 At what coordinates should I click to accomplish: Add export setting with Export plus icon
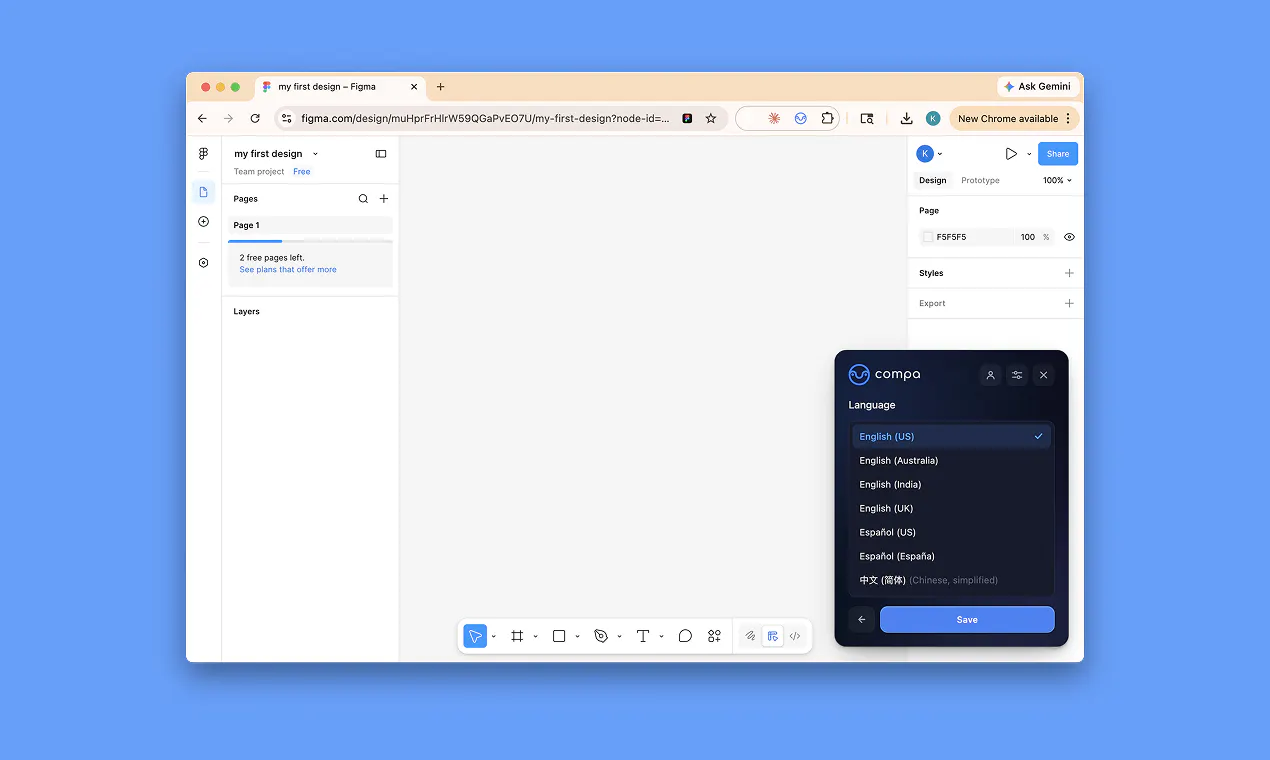pyautogui.click(x=1069, y=303)
